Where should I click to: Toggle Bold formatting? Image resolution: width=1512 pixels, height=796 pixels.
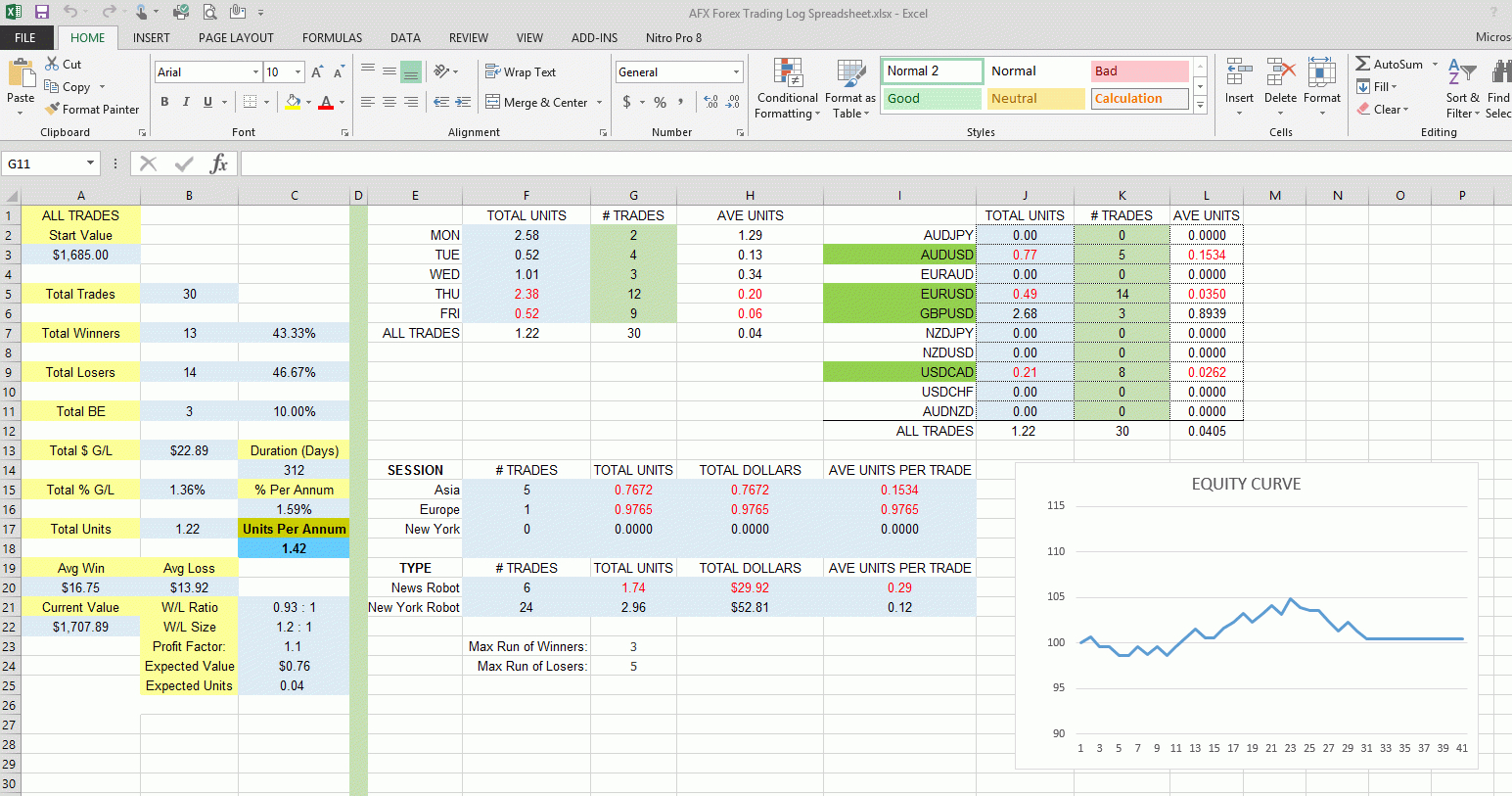tap(164, 102)
